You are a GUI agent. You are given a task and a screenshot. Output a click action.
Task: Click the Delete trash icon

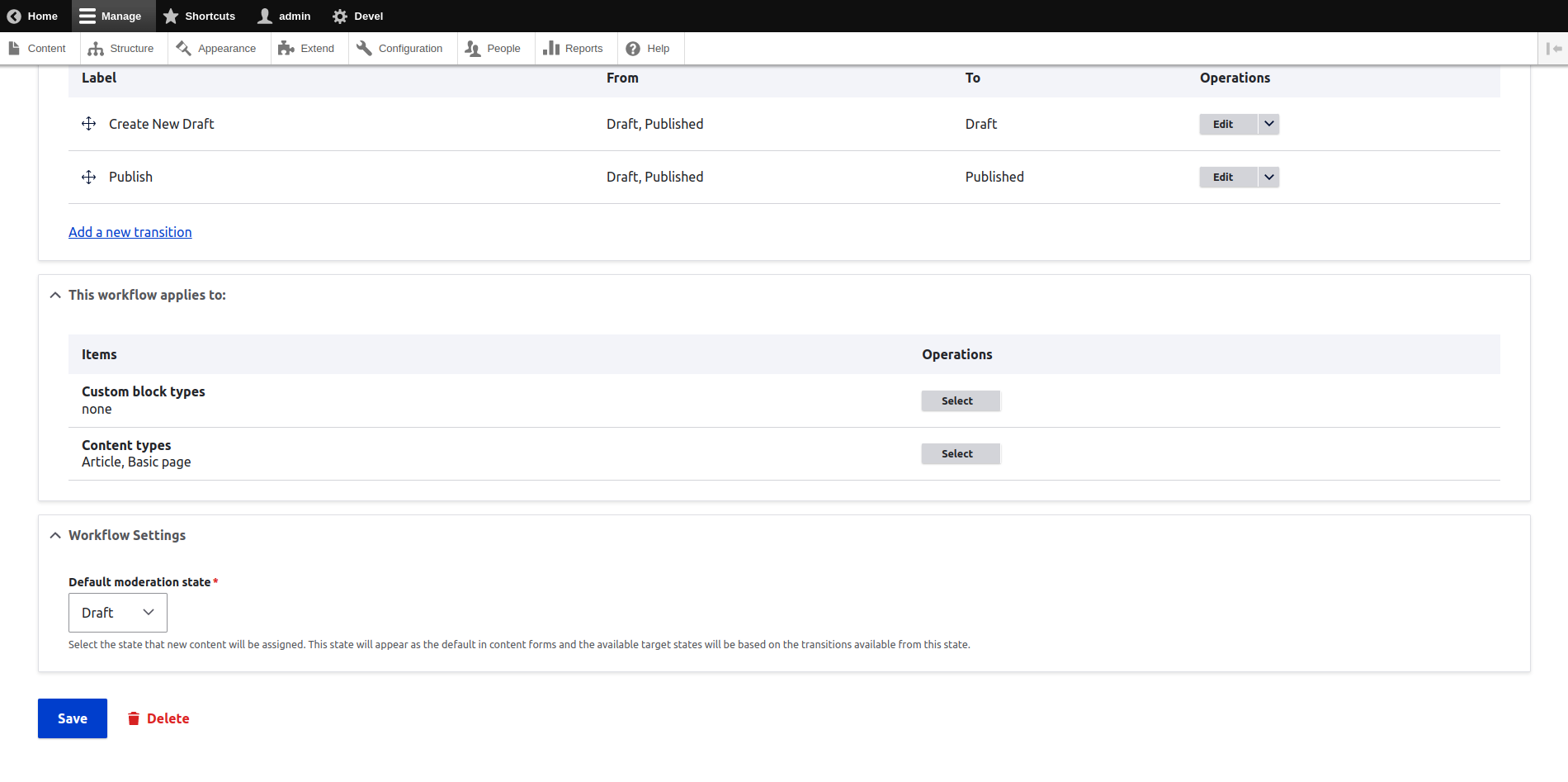pyautogui.click(x=135, y=718)
